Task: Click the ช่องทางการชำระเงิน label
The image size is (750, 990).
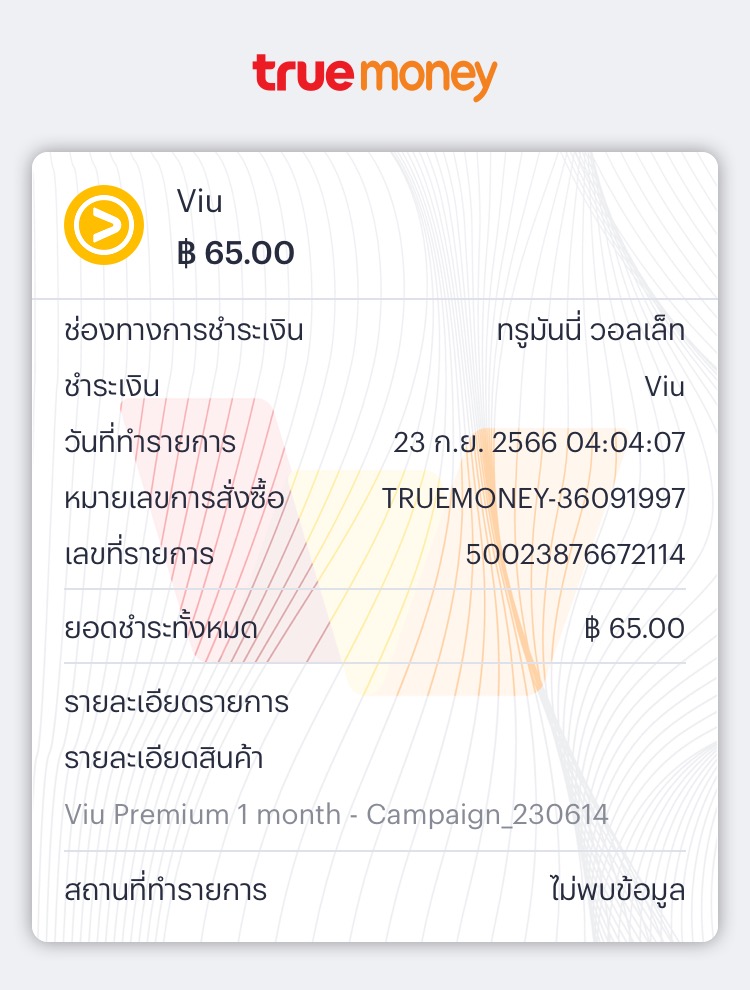Action: point(183,329)
